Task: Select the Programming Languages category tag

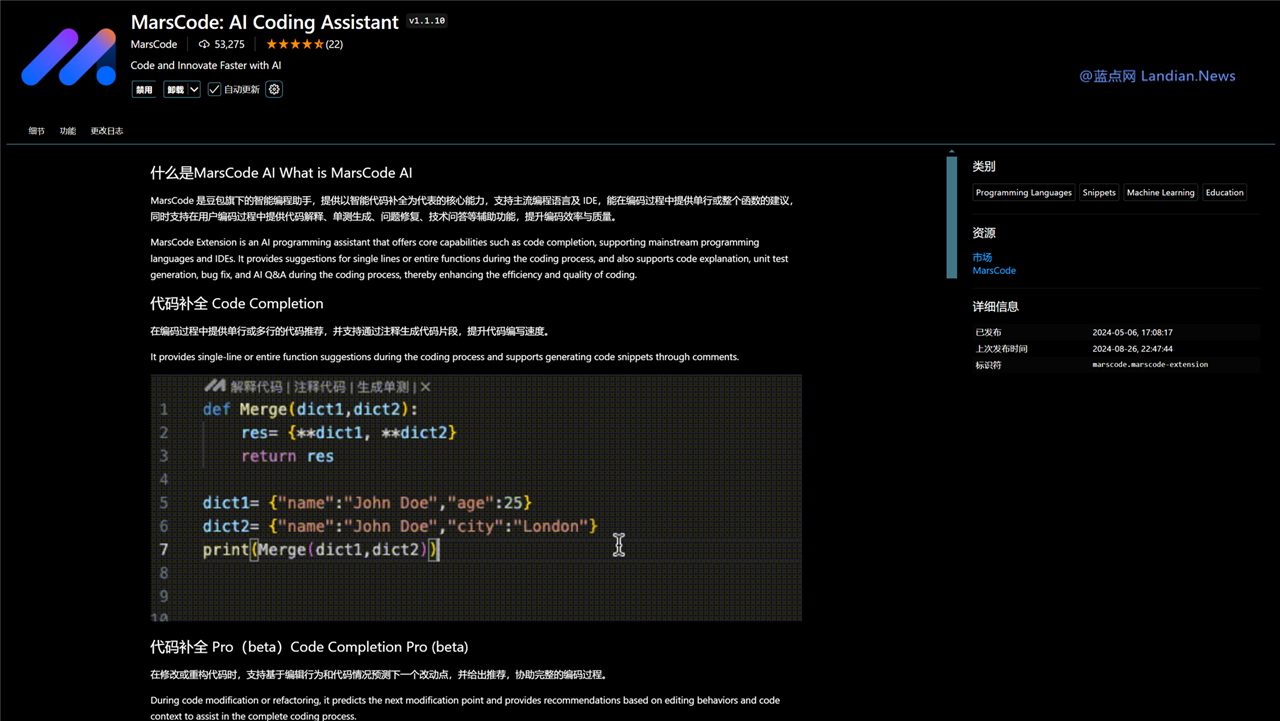Action: (1024, 192)
